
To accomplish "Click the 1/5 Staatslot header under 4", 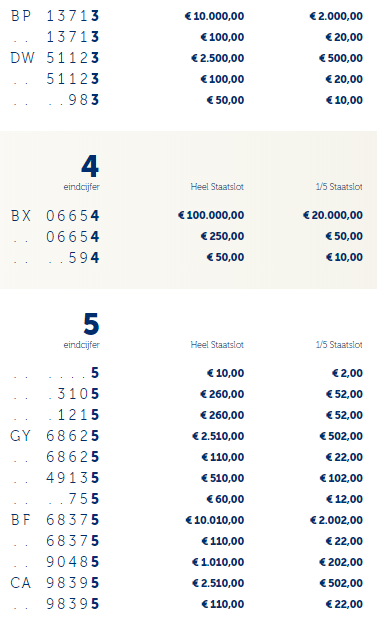I will click(x=339, y=187).
